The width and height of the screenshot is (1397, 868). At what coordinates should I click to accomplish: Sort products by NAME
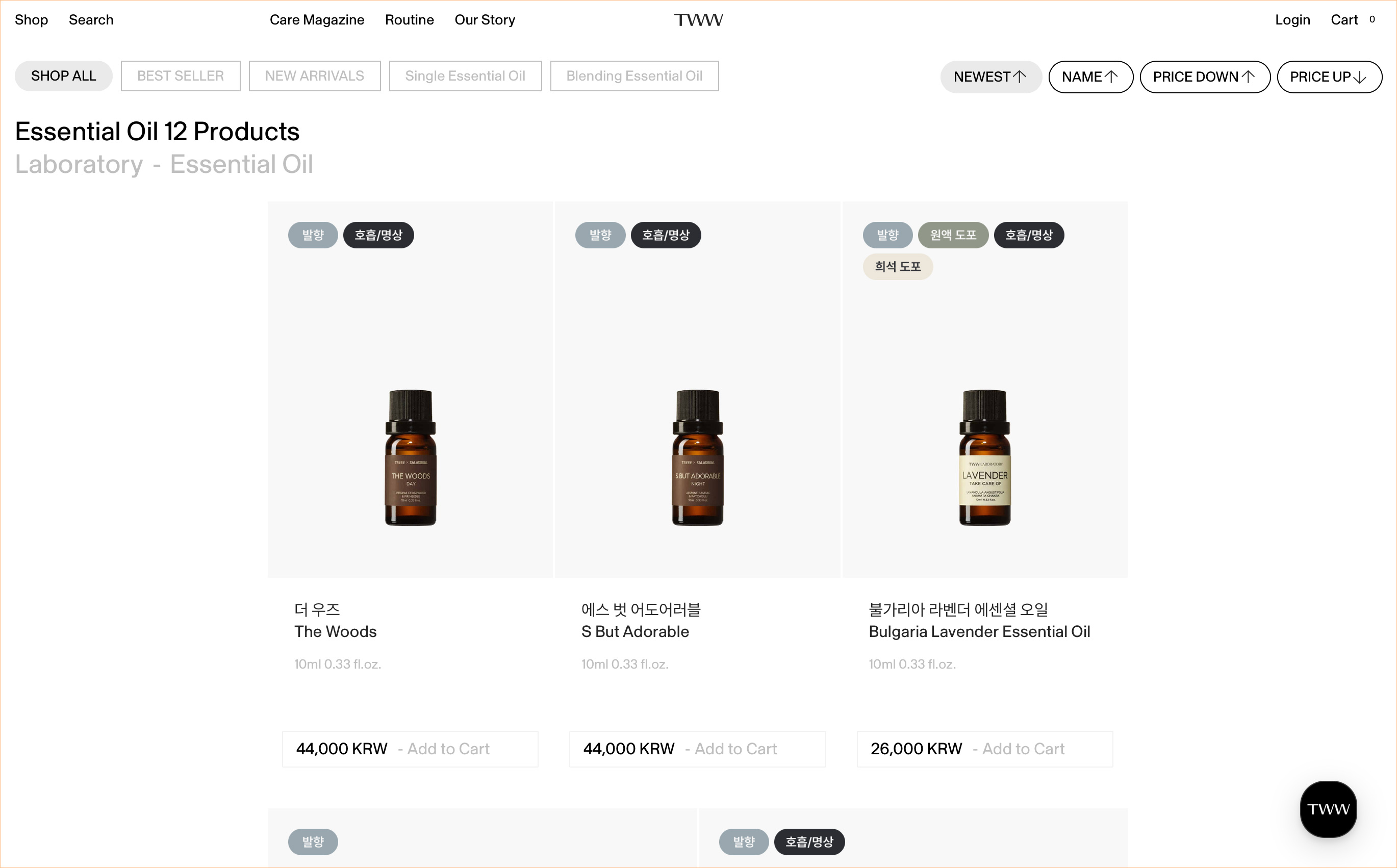(1090, 76)
